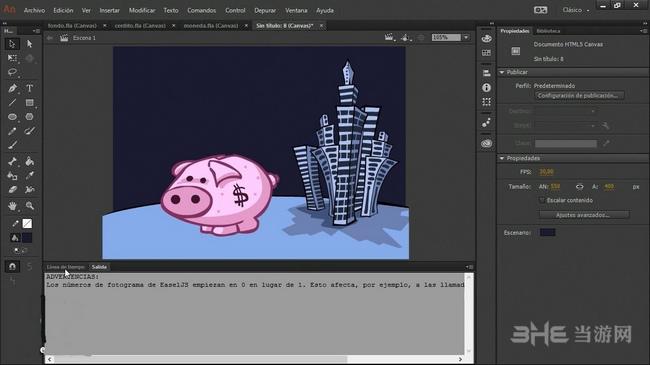Viewport: 650px width, 365px height.
Task: Select the Hand tool
Action: (x=12, y=206)
